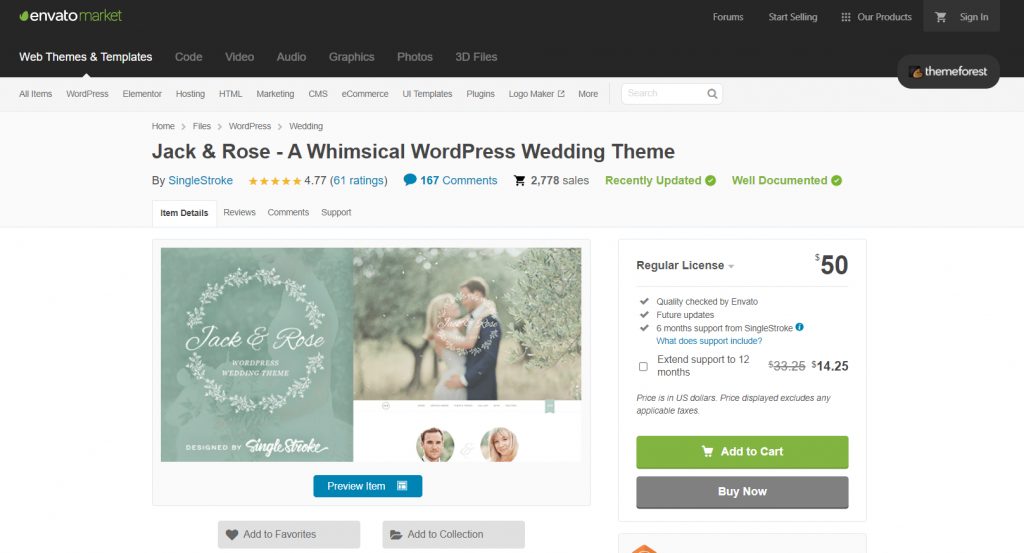This screenshot has height=553, width=1024.
Task: Click the Well Documented checkmark badge
Action: [x=837, y=180]
